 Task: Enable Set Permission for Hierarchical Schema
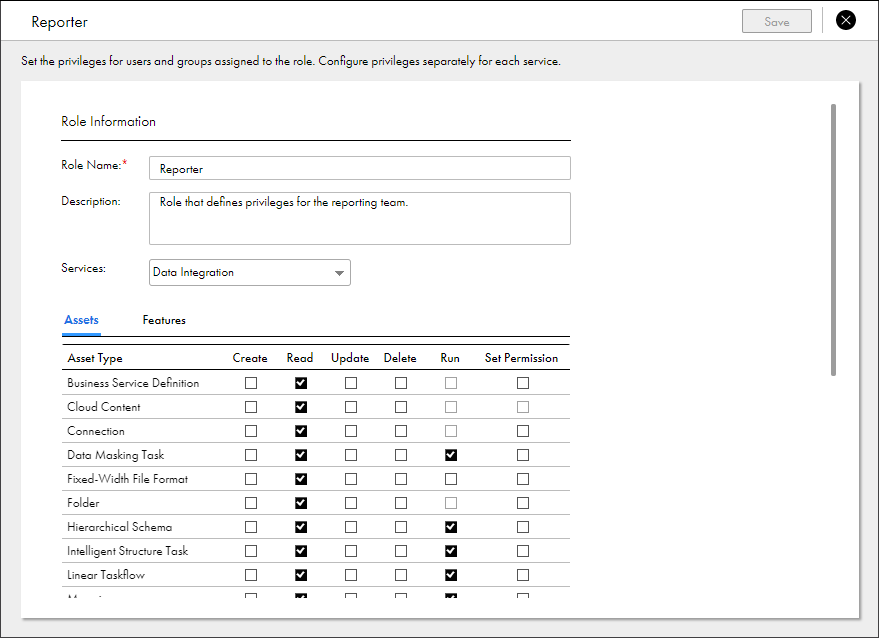coord(523,528)
